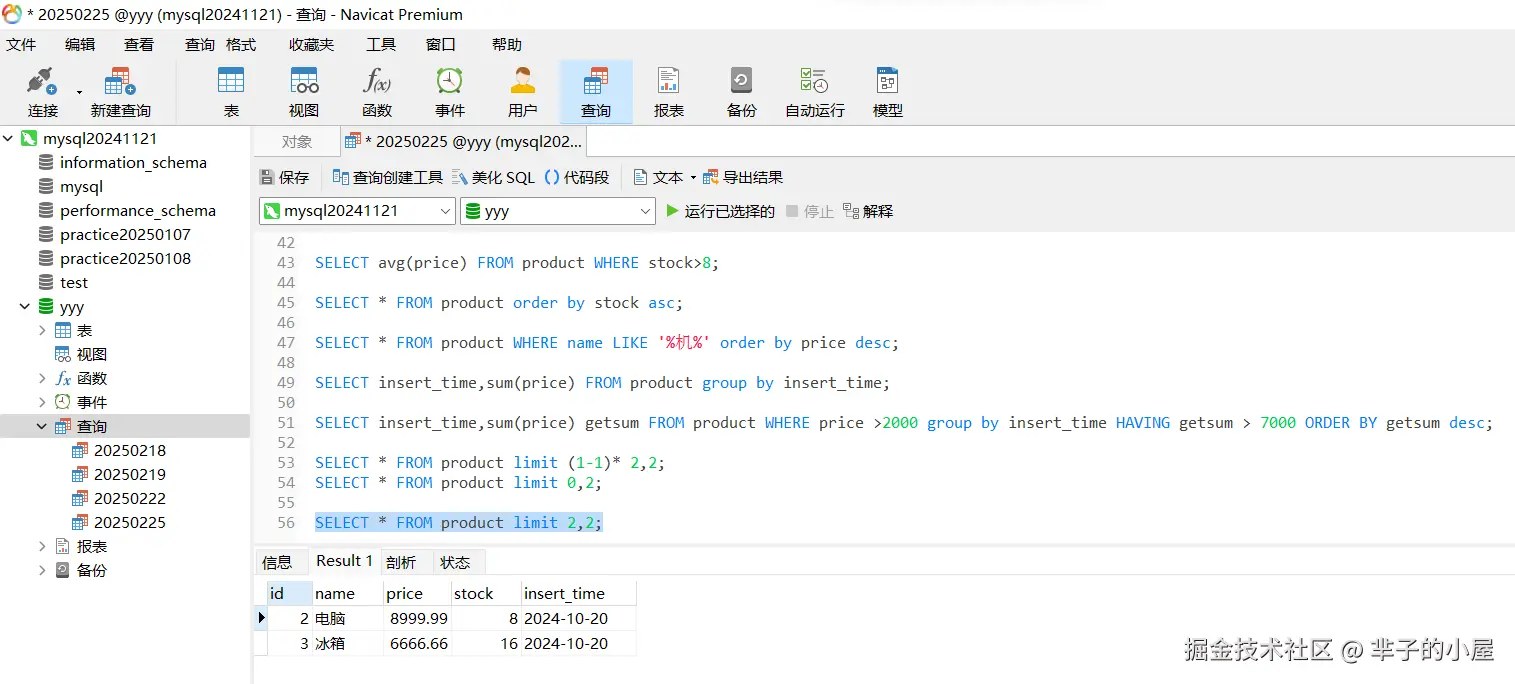
Task: Select the 电脑 name cell
Action: (348, 618)
